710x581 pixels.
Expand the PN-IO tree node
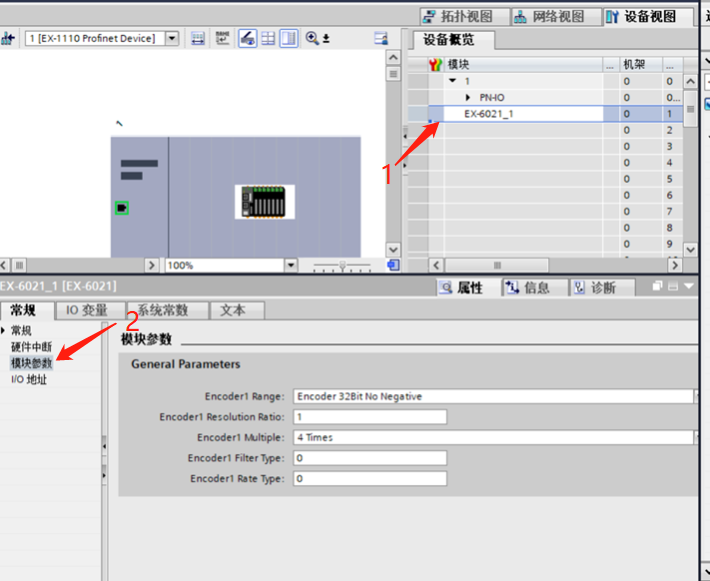[x=468, y=97]
